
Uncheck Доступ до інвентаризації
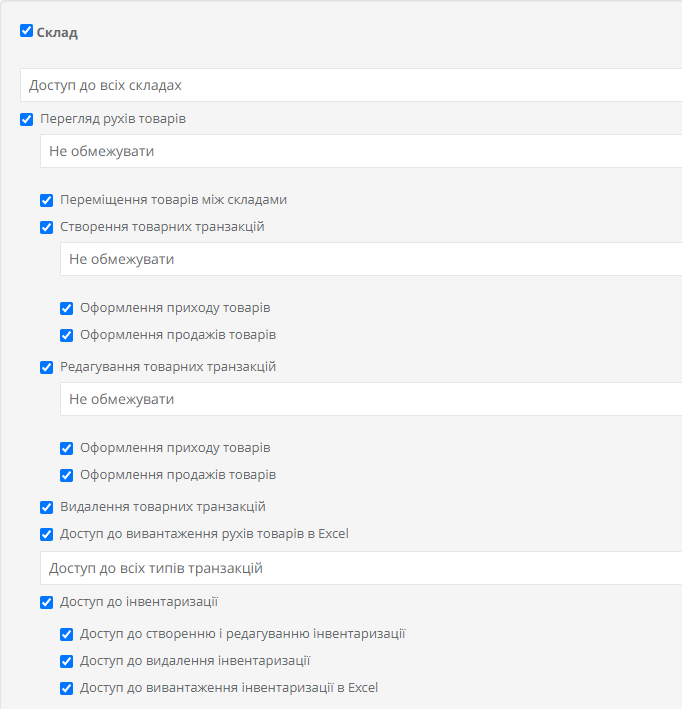pyautogui.click(x=46, y=603)
